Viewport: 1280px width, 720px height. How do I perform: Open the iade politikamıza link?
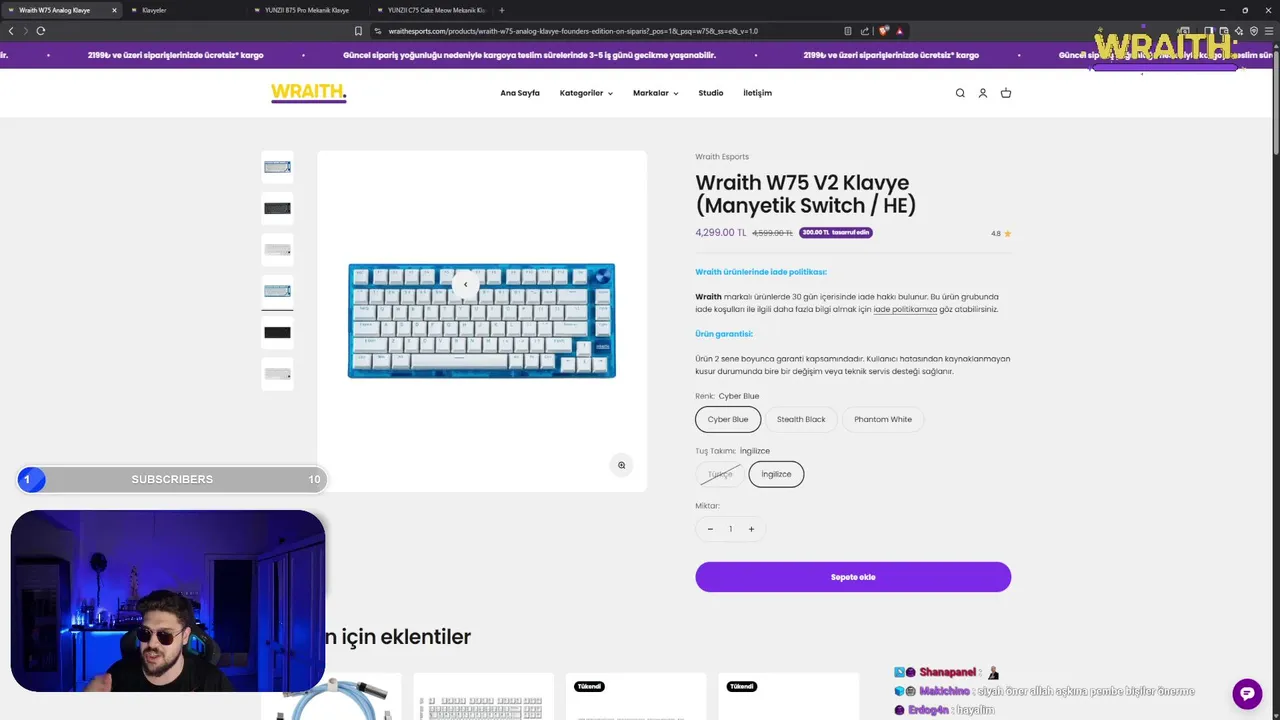click(905, 309)
